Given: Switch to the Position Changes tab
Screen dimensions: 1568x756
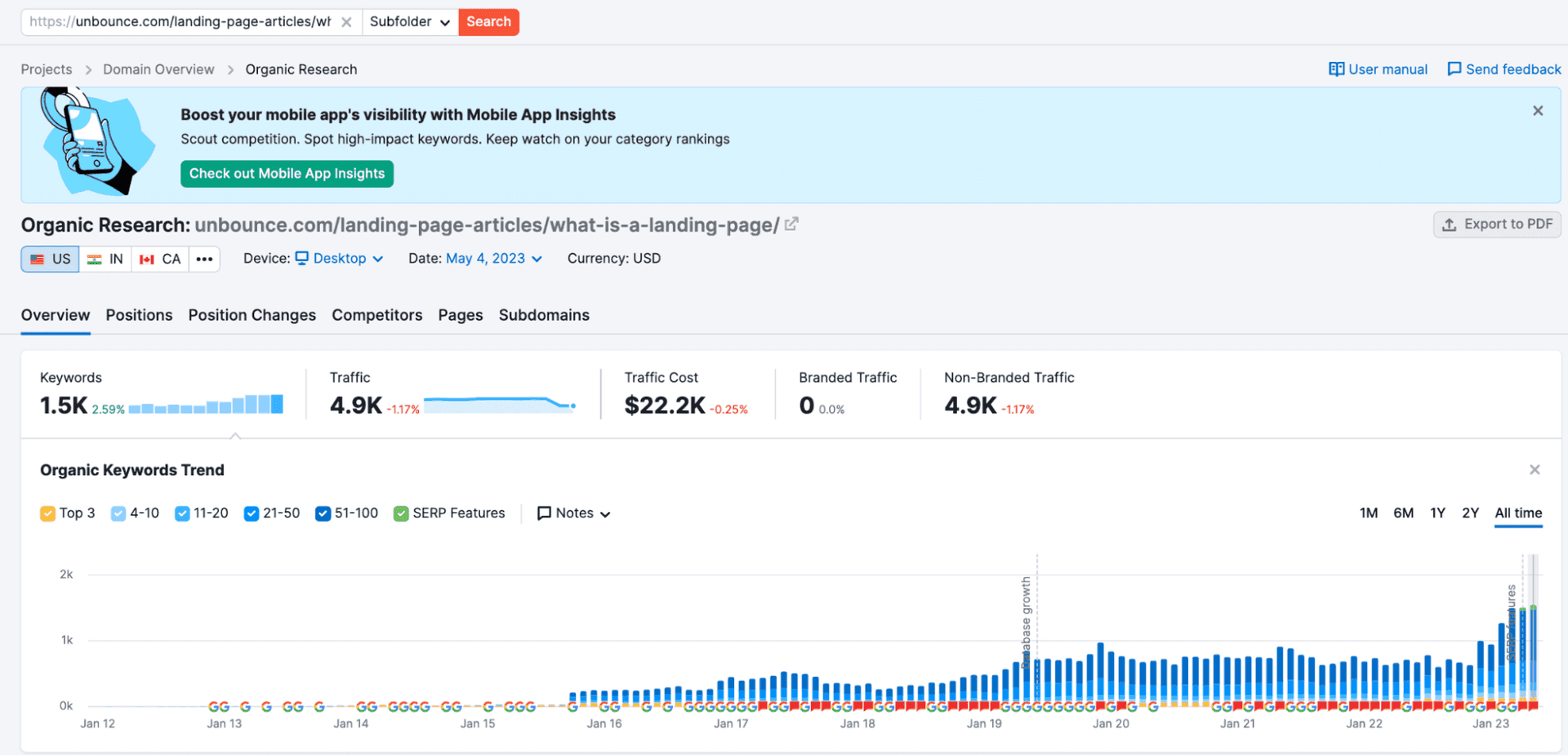Looking at the screenshot, I should 252,315.
